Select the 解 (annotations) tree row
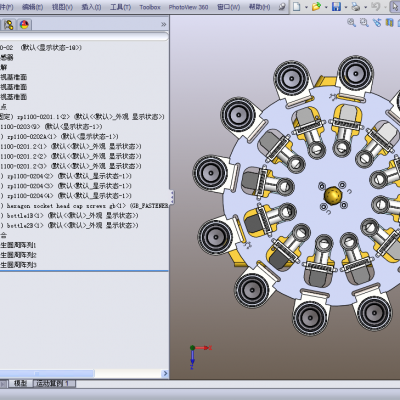Image resolution: width=400 pixels, height=400 pixels. pos(3,67)
